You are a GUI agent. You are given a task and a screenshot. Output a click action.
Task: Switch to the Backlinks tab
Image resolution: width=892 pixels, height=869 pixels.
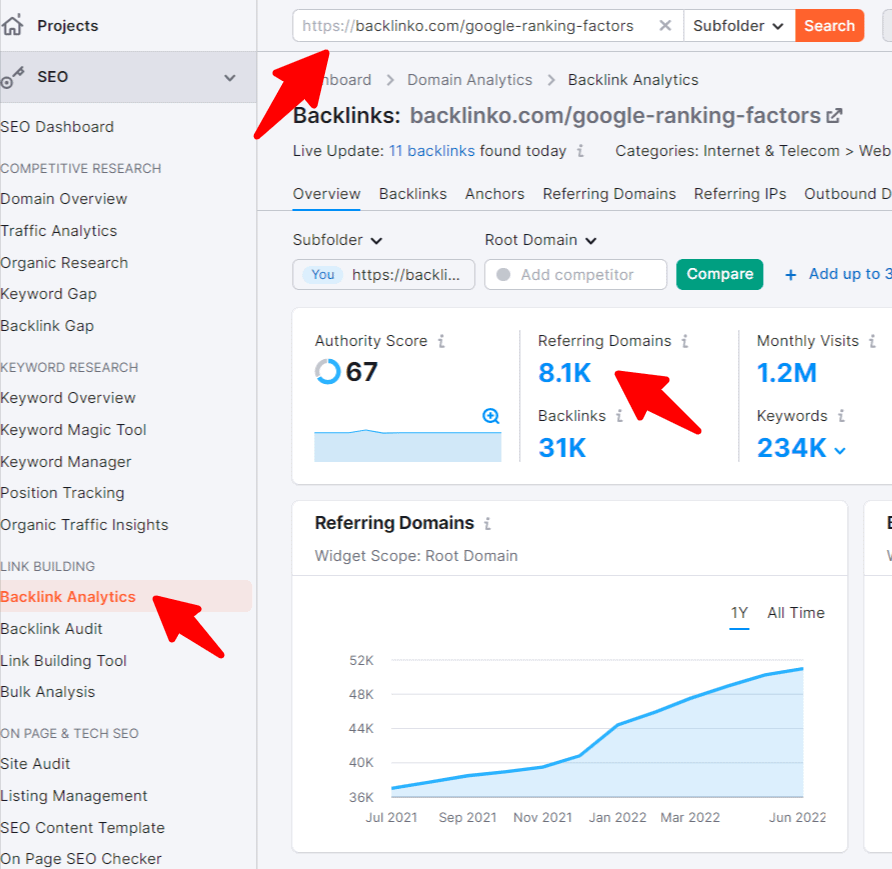[x=413, y=194]
